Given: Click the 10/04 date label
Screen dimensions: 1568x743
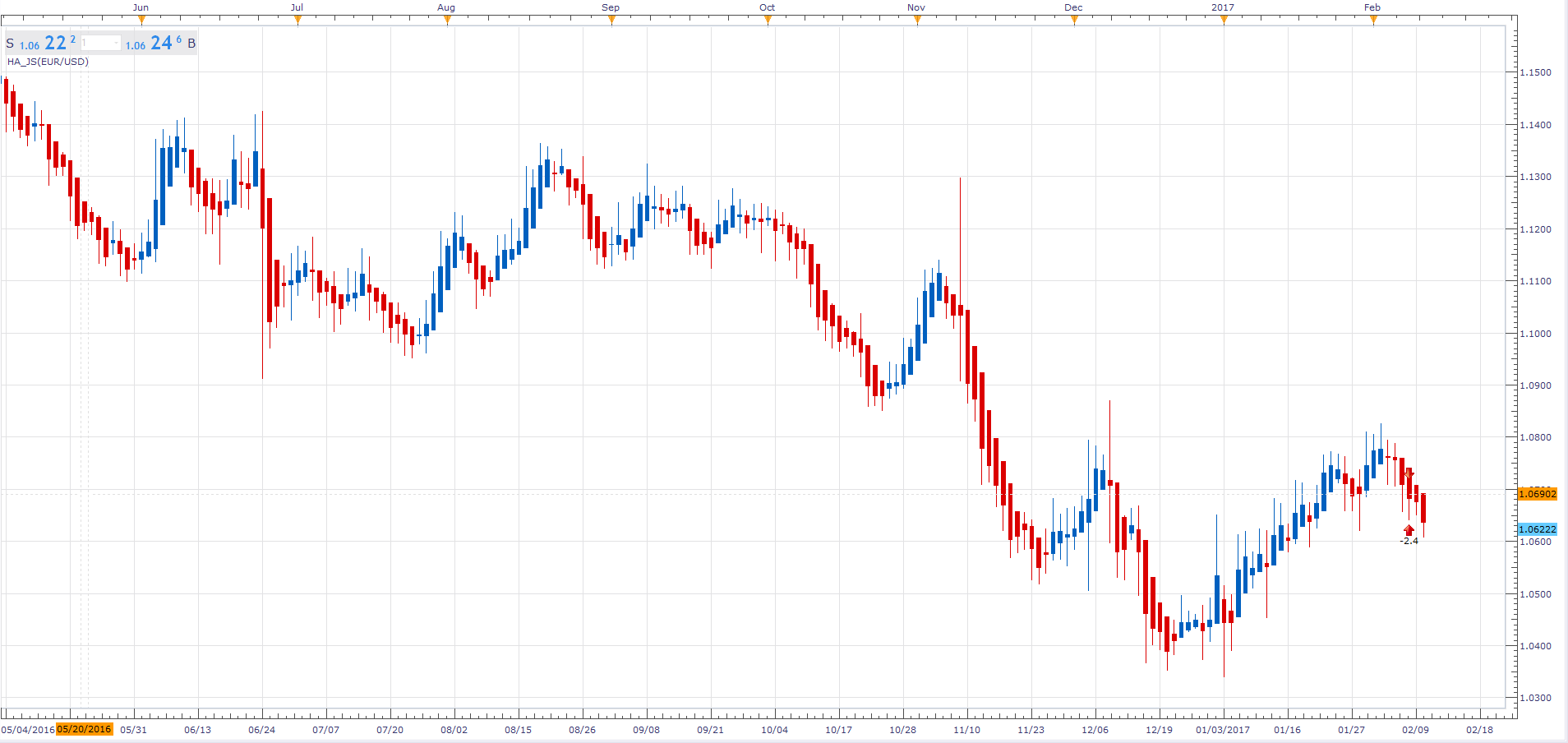Looking at the screenshot, I should [x=775, y=730].
